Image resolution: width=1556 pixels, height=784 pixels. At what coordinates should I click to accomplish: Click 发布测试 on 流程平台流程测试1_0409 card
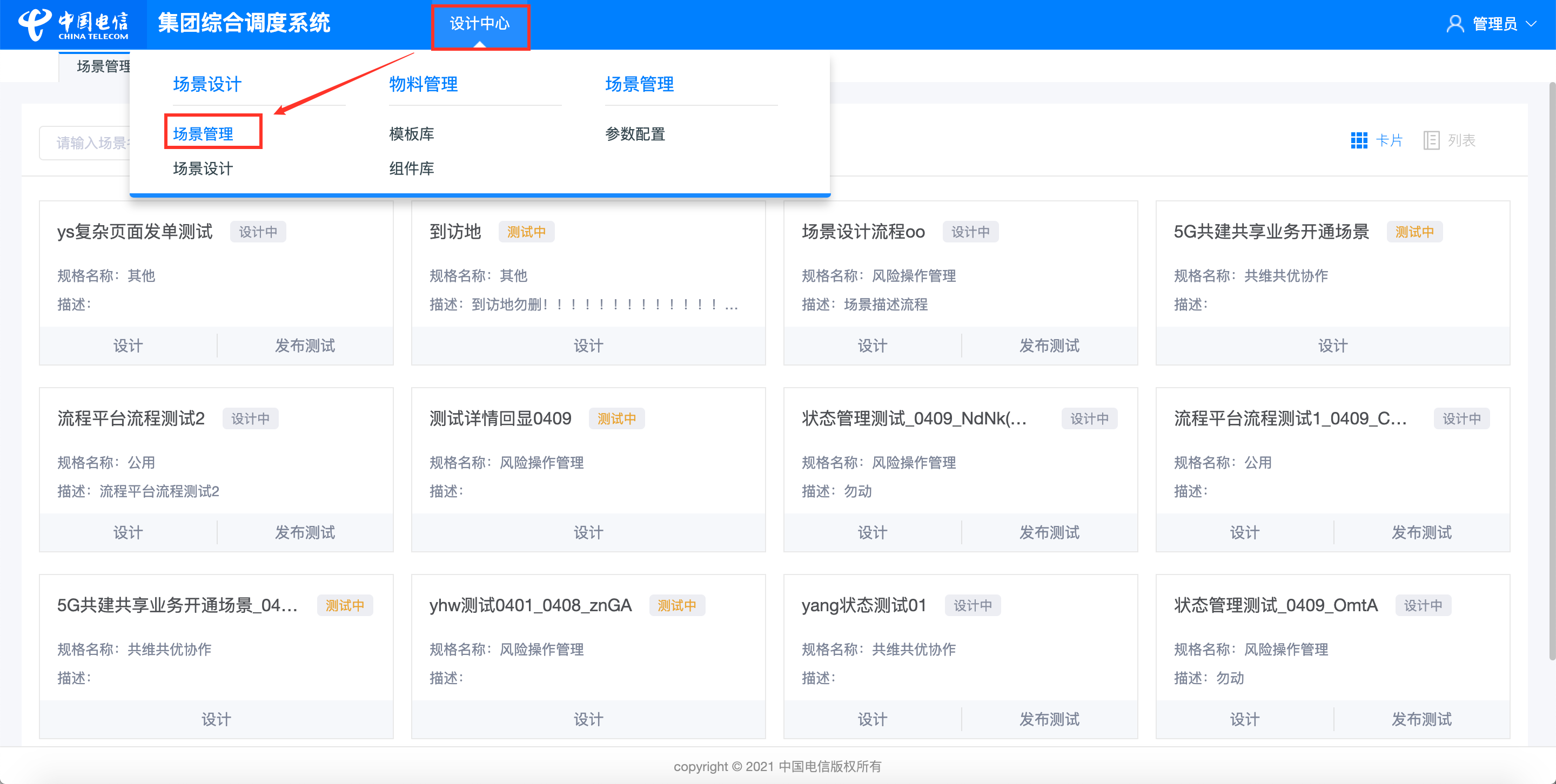pos(1421,532)
